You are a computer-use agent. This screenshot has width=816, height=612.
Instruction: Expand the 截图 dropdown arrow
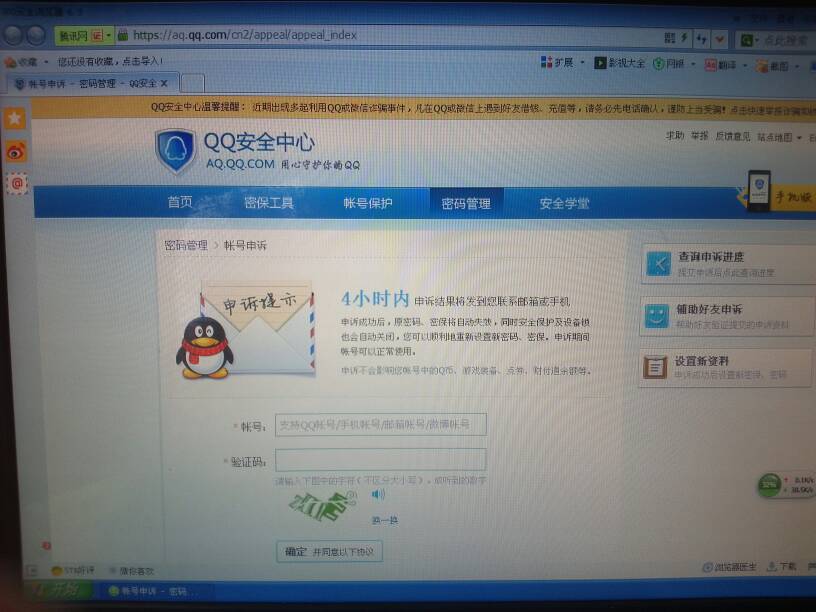tap(797, 67)
